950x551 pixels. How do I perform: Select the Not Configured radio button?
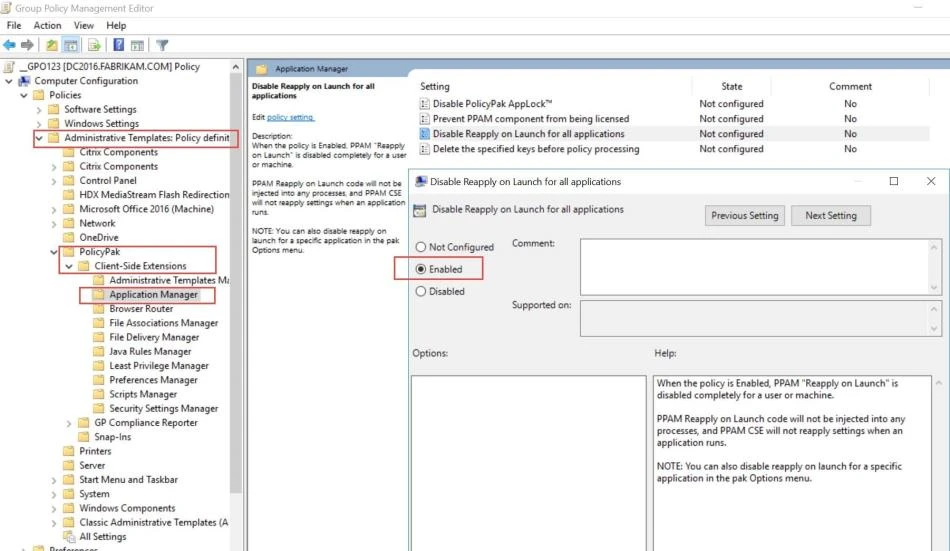point(421,247)
